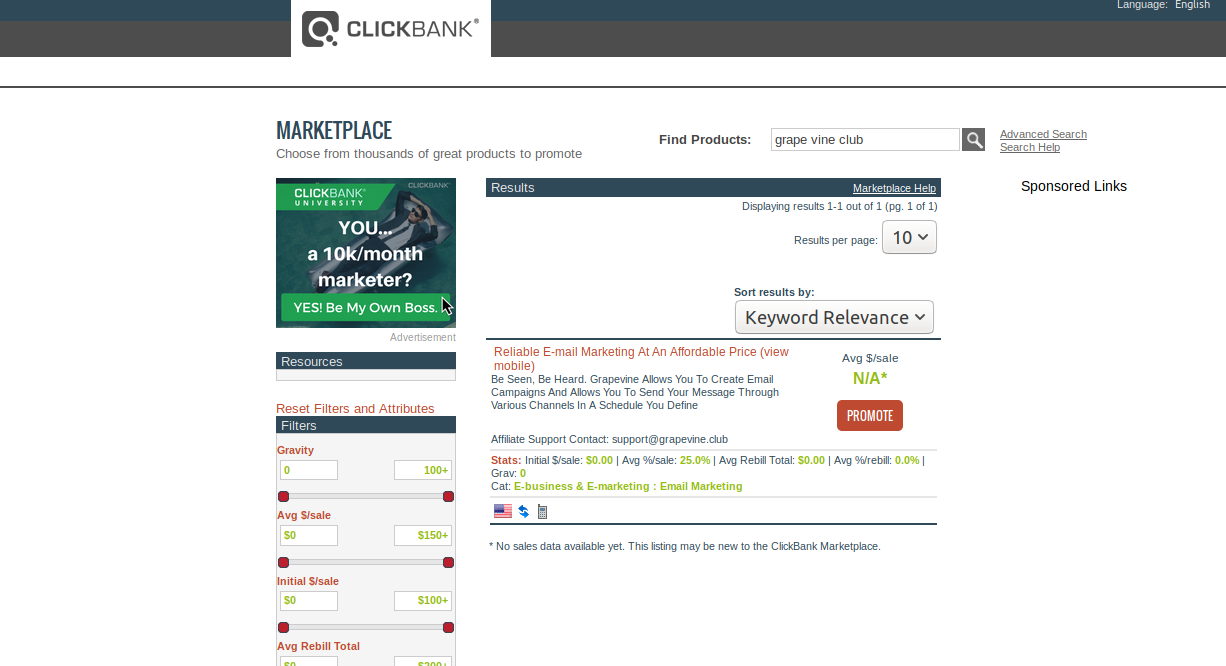
Task: Click Email Marketing category link
Action: click(x=701, y=486)
